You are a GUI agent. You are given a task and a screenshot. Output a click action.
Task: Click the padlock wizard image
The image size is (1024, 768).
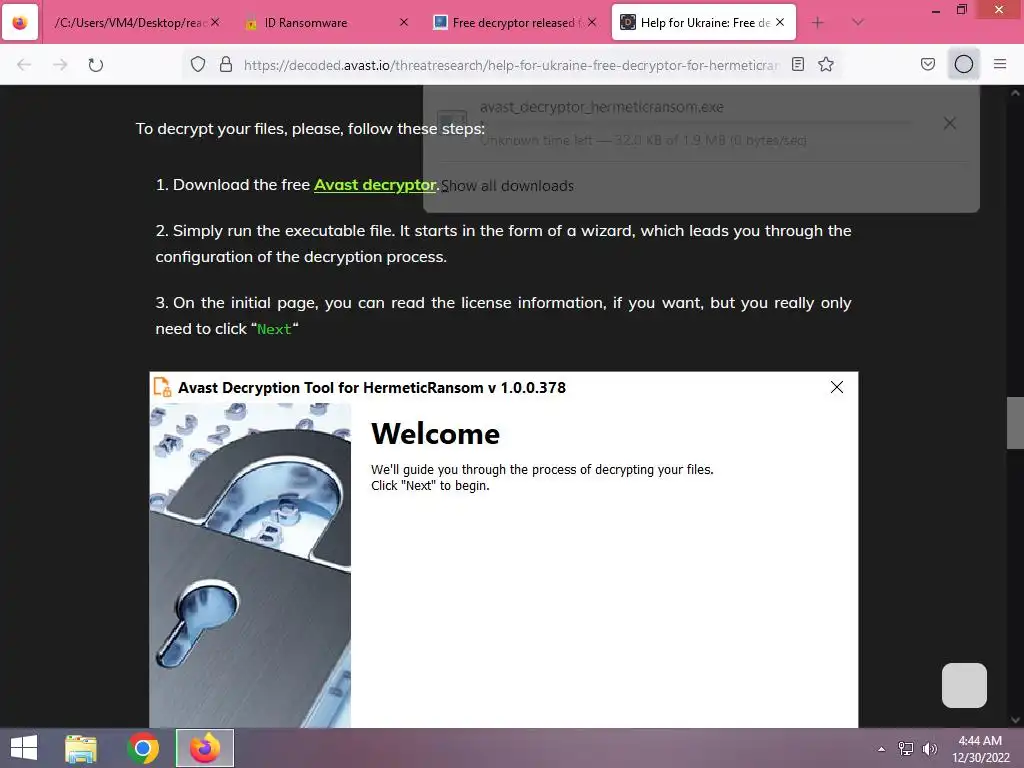coord(250,565)
